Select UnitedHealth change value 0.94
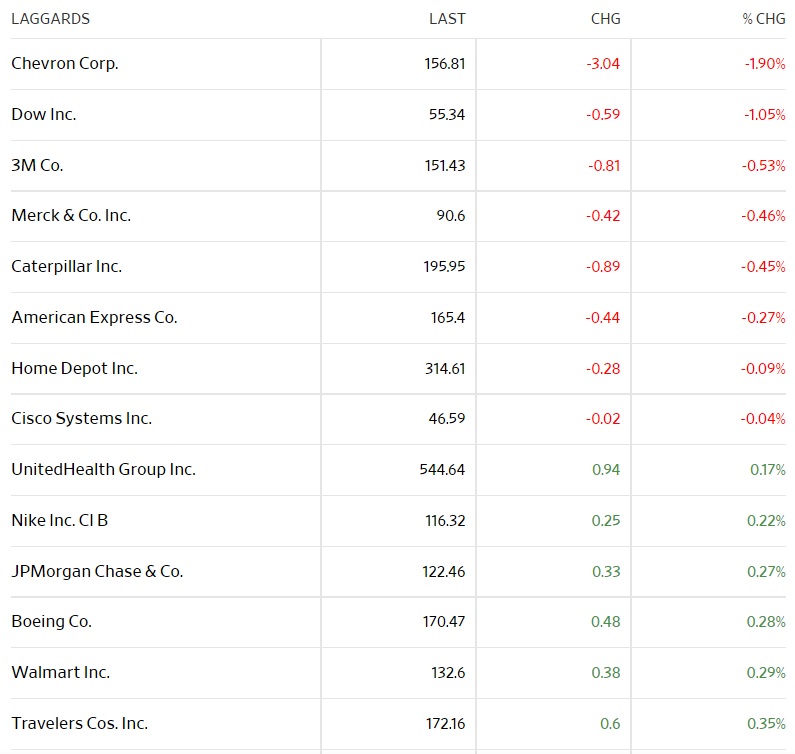795x754 pixels. (606, 470)
